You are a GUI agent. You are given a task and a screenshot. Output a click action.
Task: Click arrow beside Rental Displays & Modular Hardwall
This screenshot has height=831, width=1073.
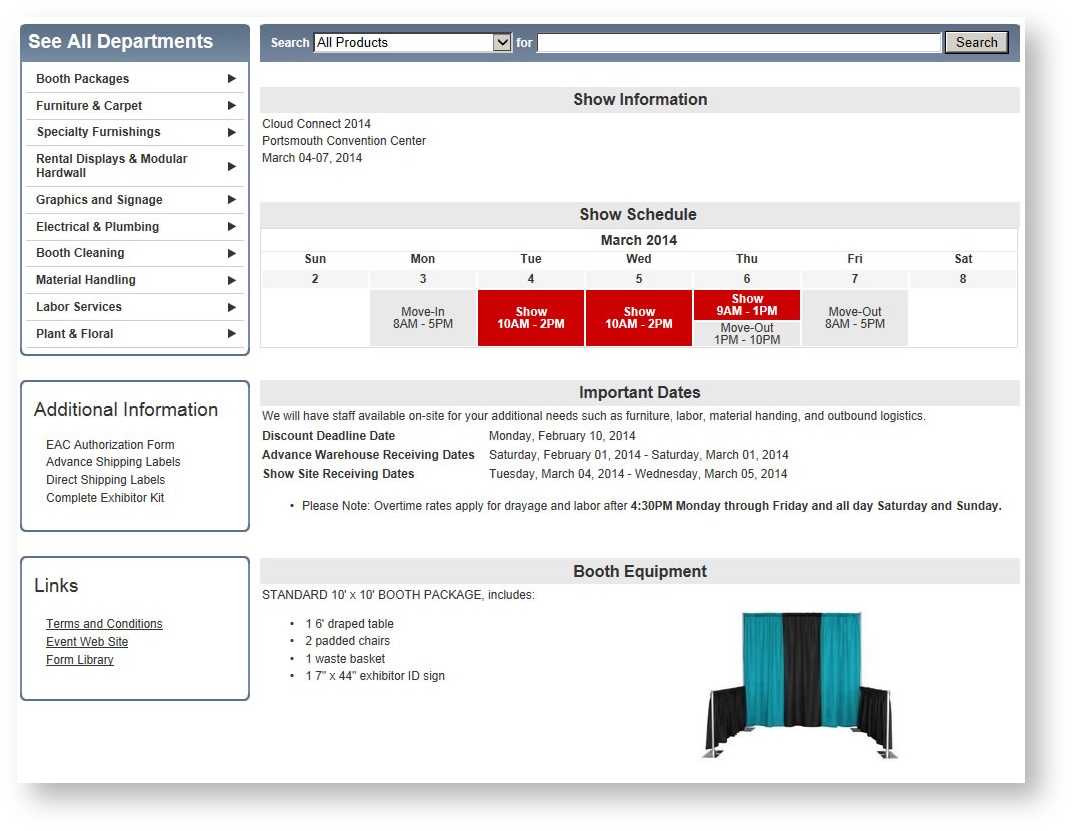pos(231,166)
